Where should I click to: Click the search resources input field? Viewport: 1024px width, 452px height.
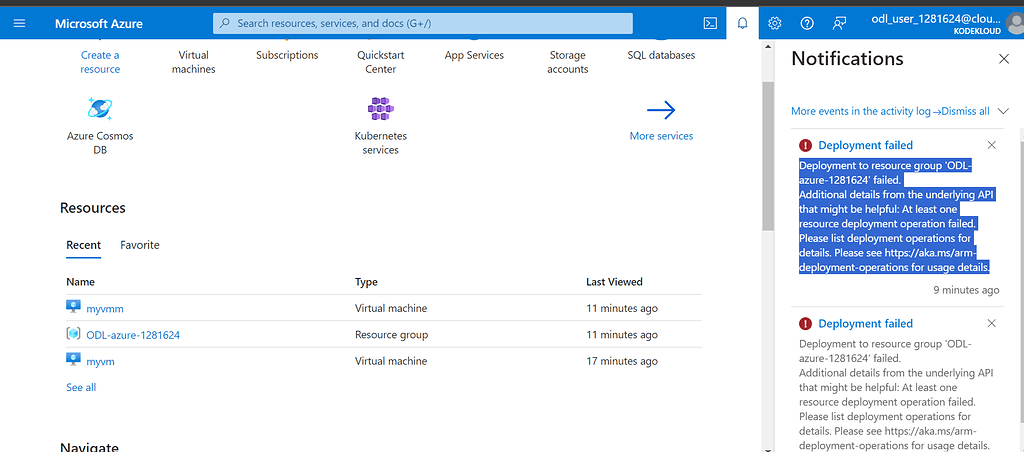pos(423,23)
